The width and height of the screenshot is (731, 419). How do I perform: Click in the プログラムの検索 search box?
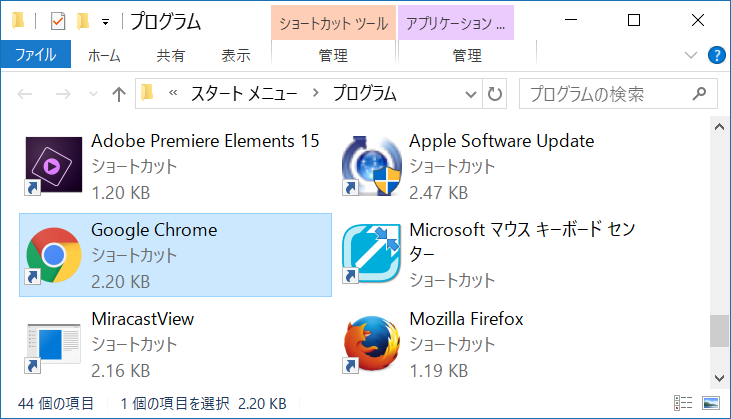(618, 94)
